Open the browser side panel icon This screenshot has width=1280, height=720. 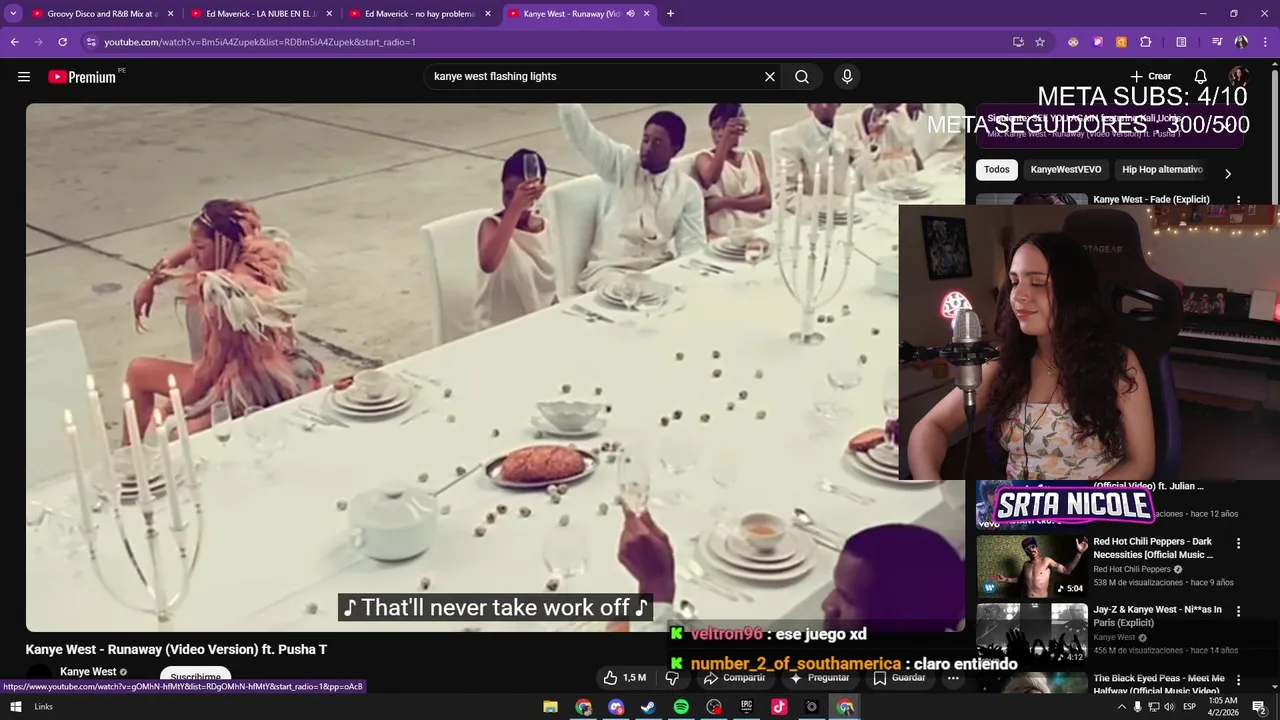(x=1181, y=42)
